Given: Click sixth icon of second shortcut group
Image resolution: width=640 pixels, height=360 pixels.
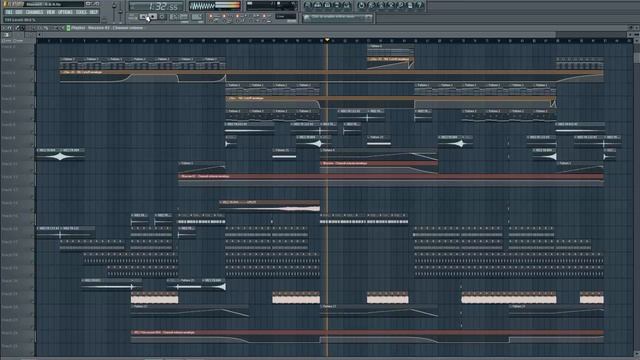Looking at the screenshot, I should click(x=410, y=5).
